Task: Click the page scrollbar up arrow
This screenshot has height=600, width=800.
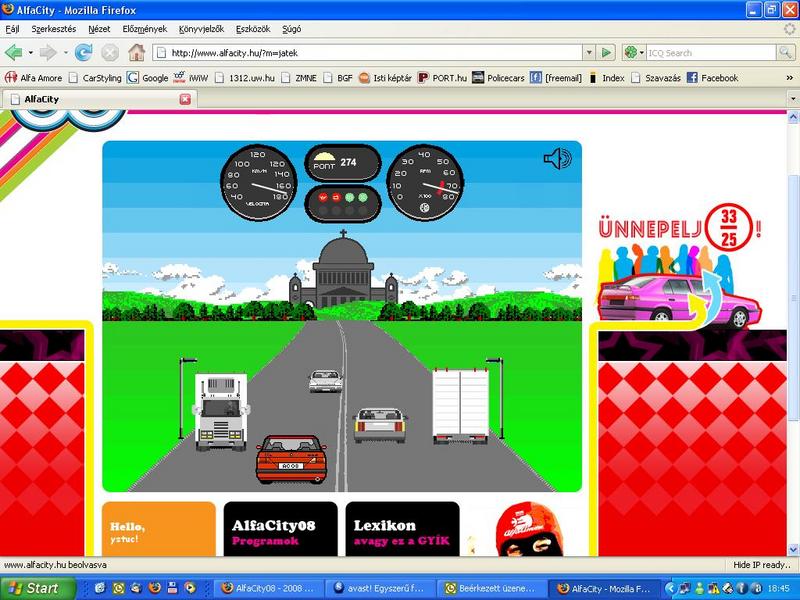Action: click(793, 117)
